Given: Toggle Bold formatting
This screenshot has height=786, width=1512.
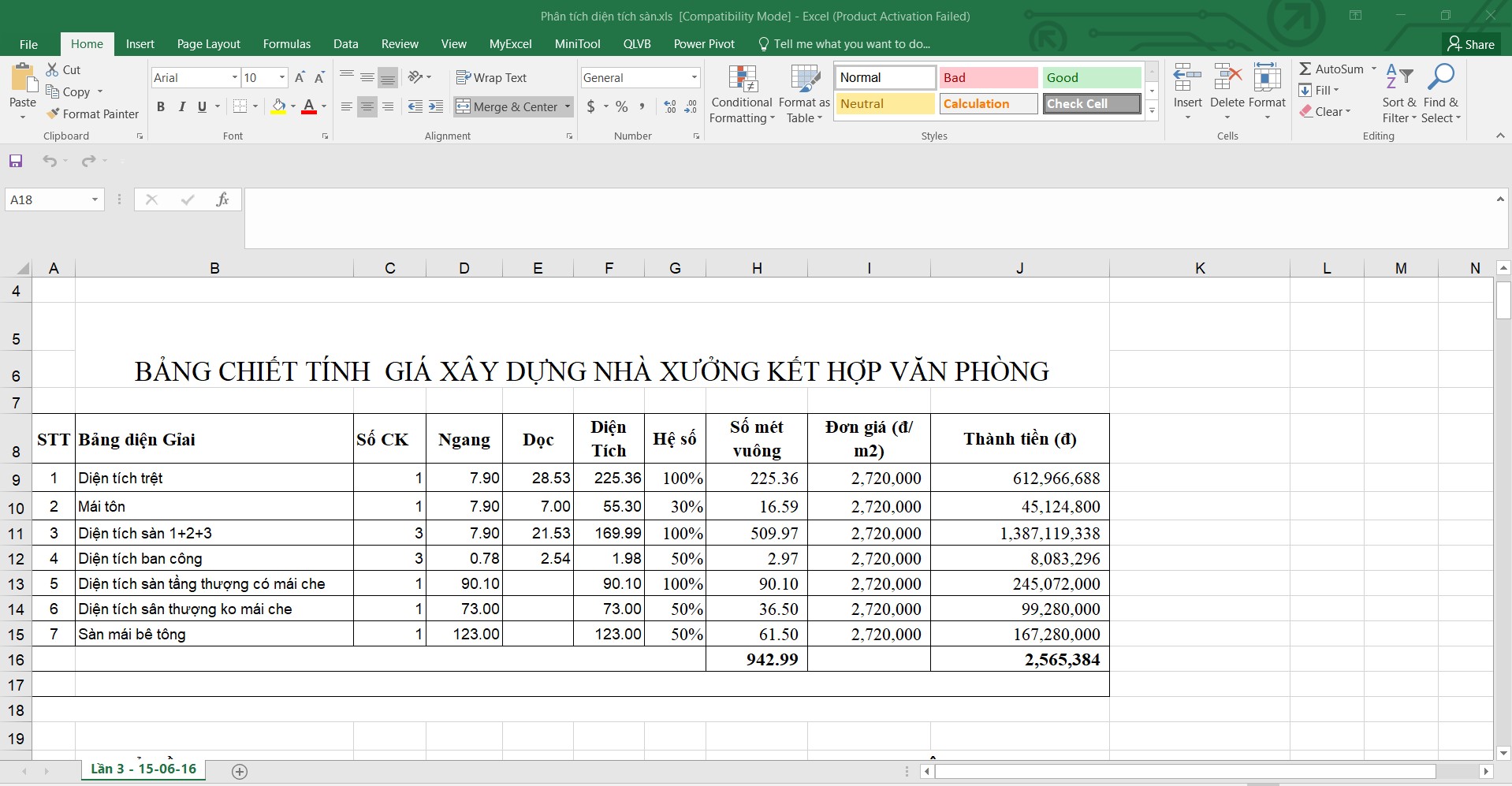Looking at the screenshot, I should 161,107.
